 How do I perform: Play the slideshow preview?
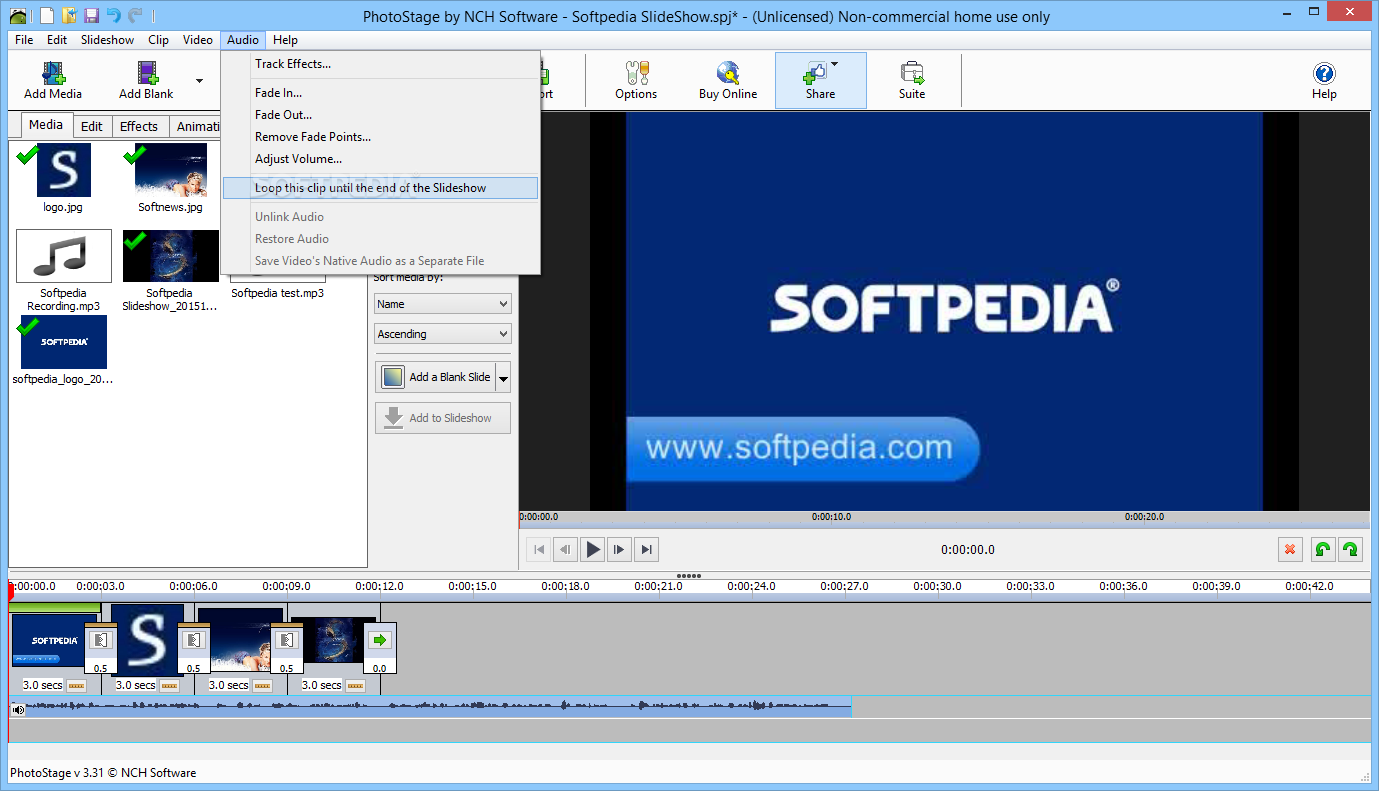click(x=593, y=549)
